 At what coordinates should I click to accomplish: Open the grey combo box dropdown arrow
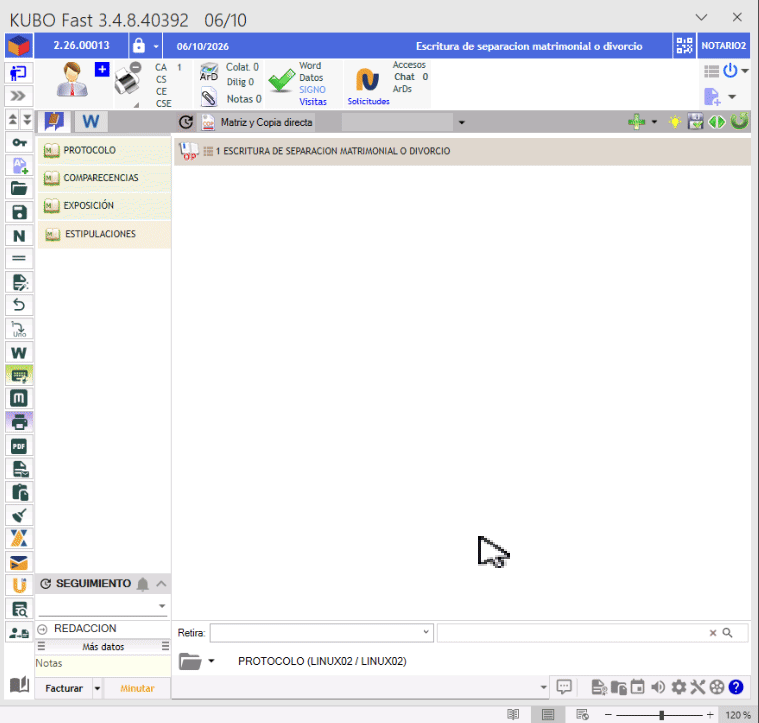[x=461, y=122]
